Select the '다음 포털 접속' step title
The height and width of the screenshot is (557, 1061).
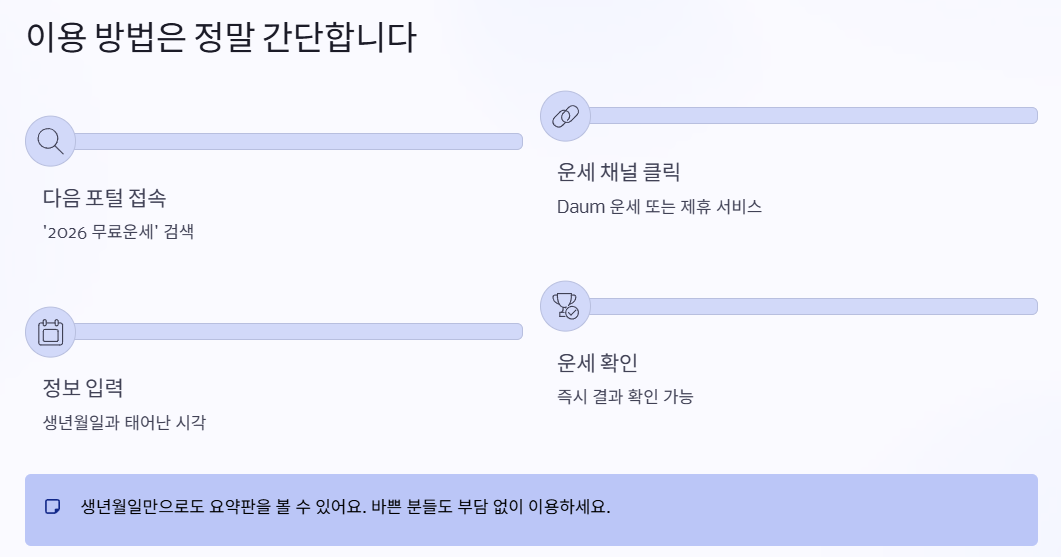(104, 198)
